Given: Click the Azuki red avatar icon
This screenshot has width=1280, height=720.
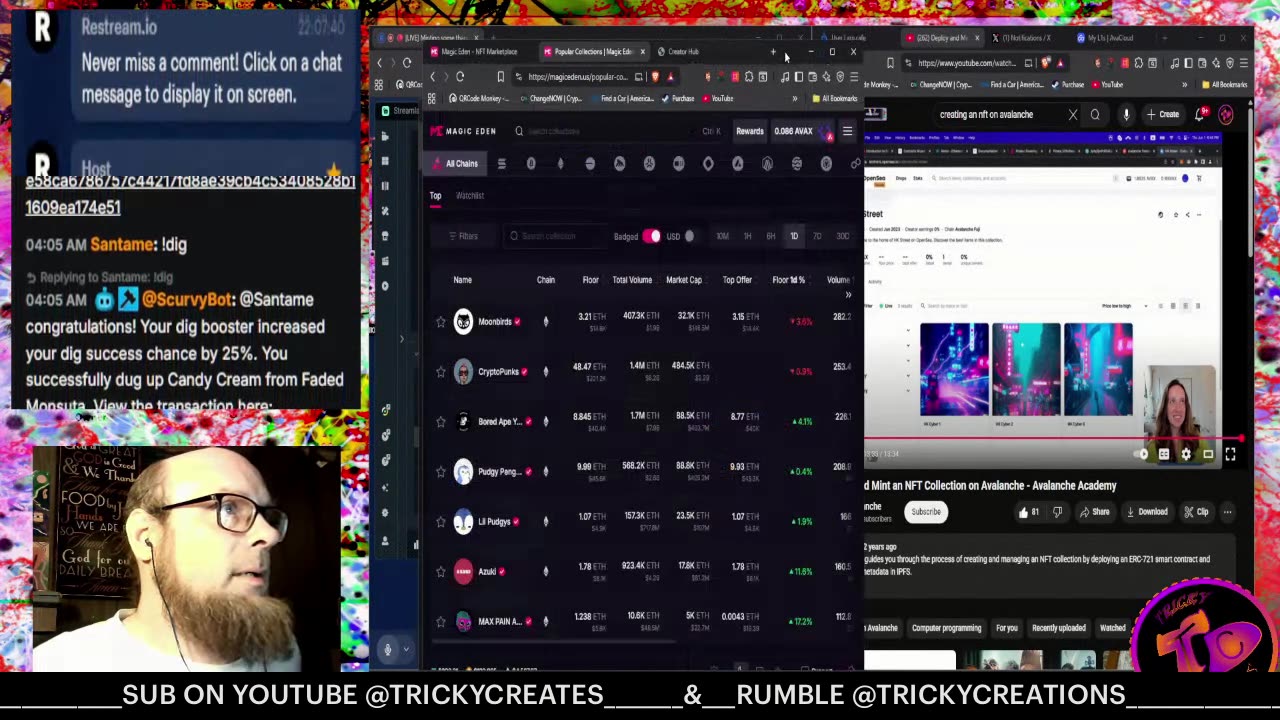Looking at the screenshot, I should tap(463, 572).
